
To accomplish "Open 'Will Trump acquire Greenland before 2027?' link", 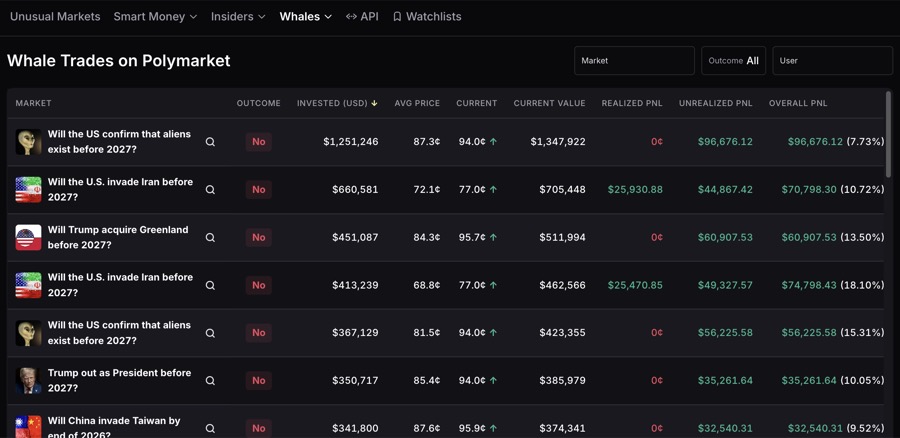I will click(x=118, y=237).
